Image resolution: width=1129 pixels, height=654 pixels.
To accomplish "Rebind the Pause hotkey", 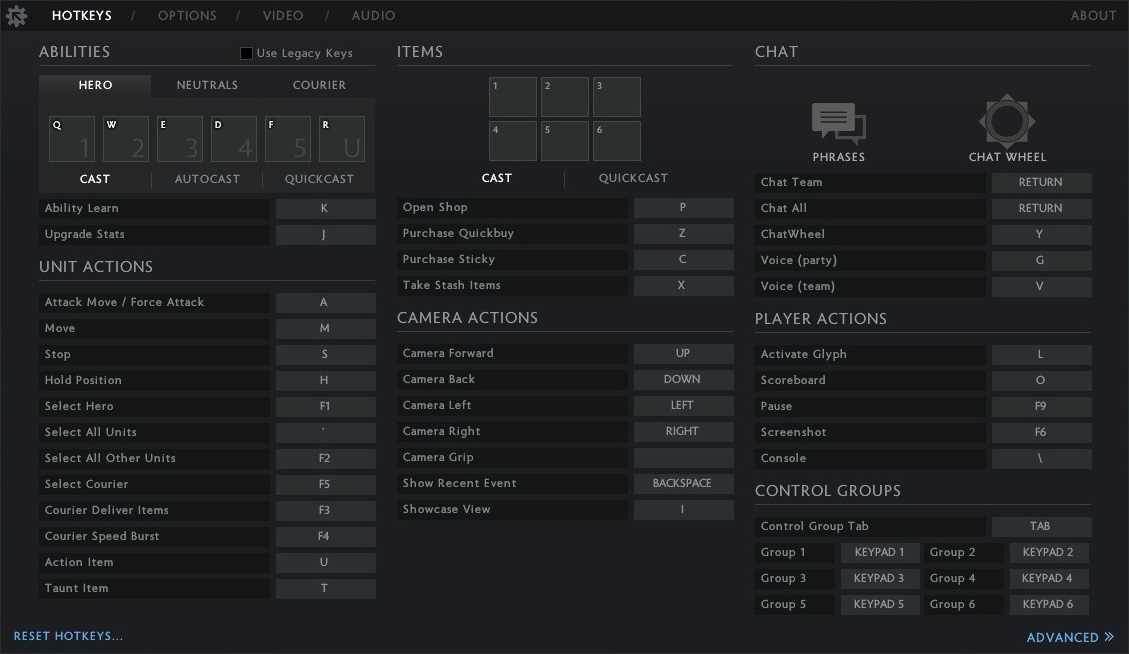I will (1041, 406).
